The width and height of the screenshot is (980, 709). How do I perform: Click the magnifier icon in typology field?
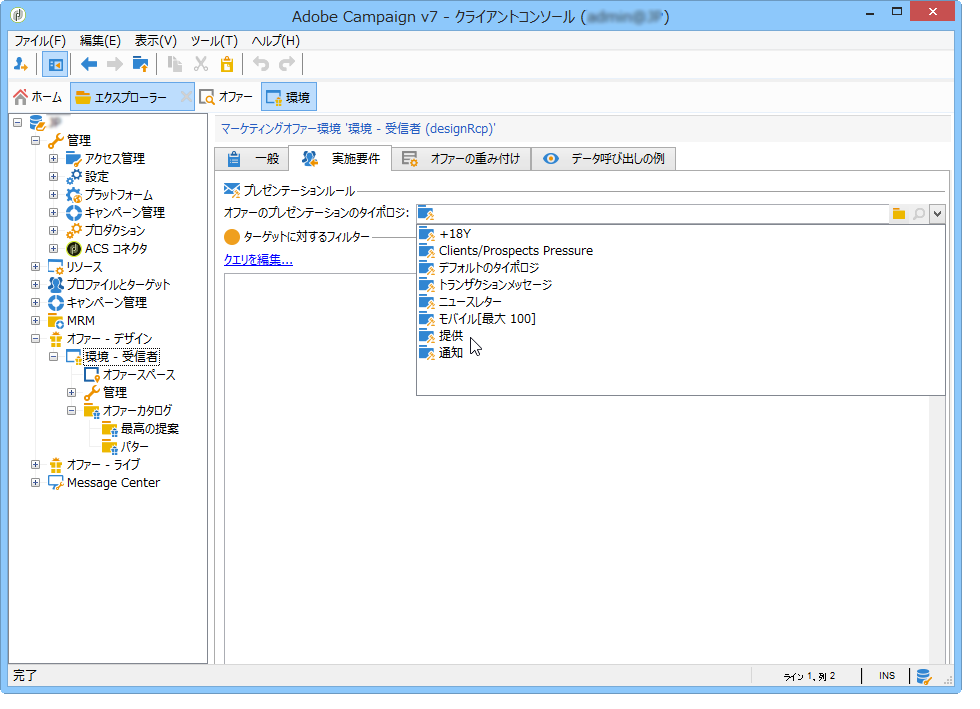click(x=919, y=214)
